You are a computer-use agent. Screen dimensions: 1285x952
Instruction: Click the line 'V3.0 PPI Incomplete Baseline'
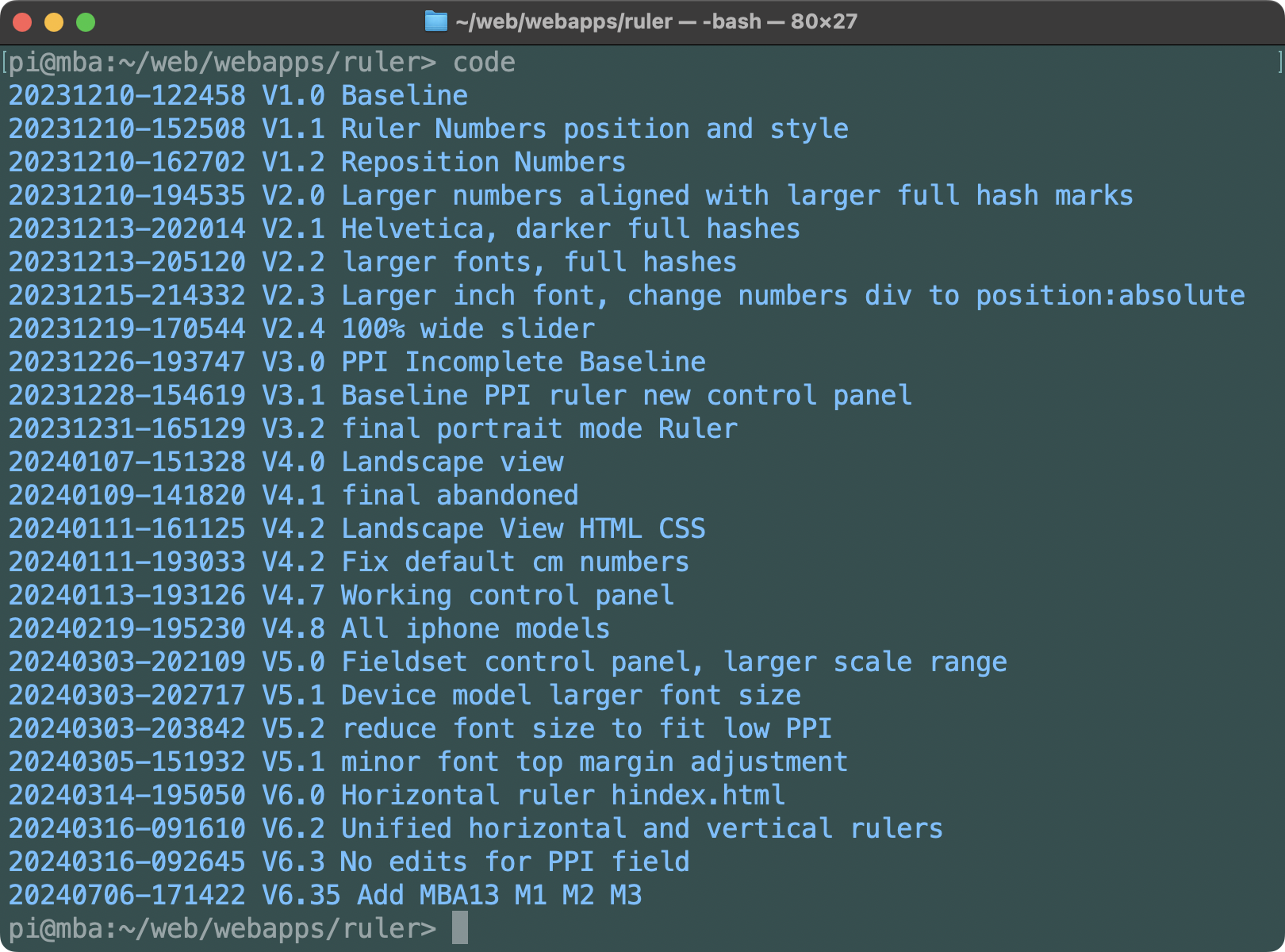484,362
